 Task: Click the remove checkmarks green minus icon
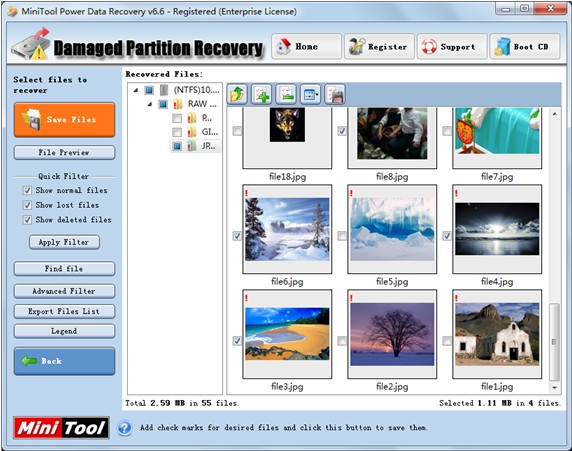pyautogui.click(x=286, y=94)
